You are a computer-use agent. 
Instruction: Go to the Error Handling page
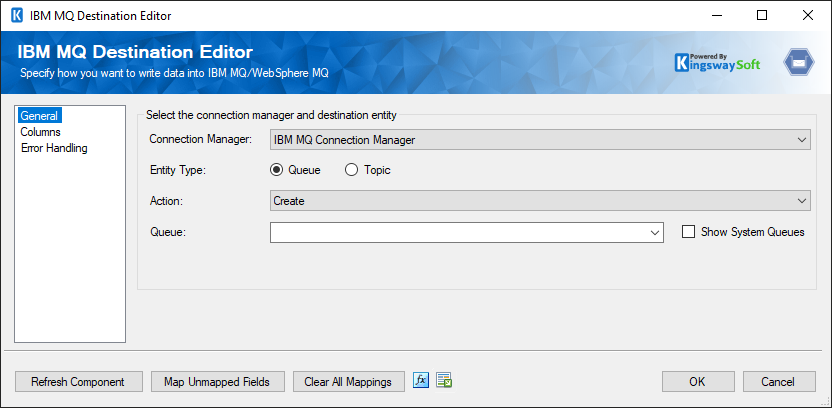tap(54, 148)
